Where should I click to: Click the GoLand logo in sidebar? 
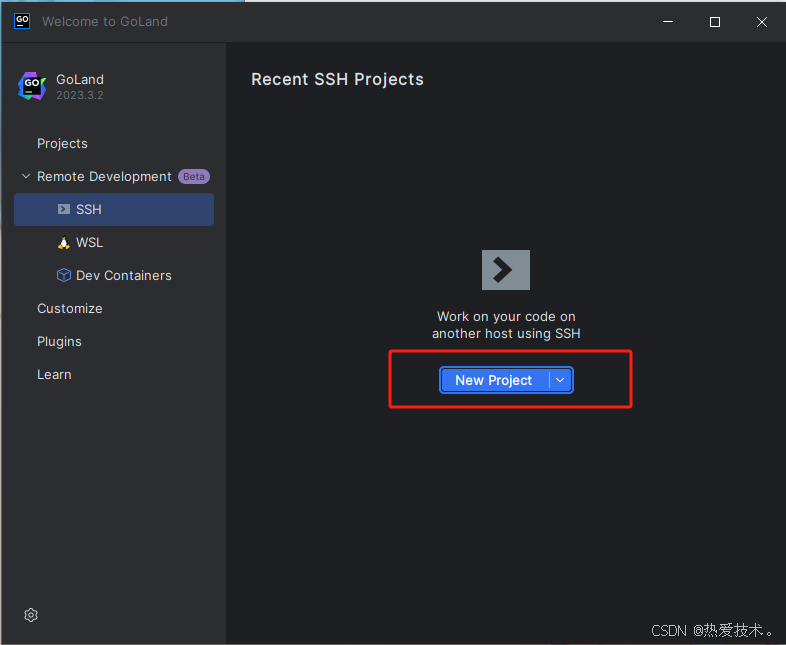32,86
